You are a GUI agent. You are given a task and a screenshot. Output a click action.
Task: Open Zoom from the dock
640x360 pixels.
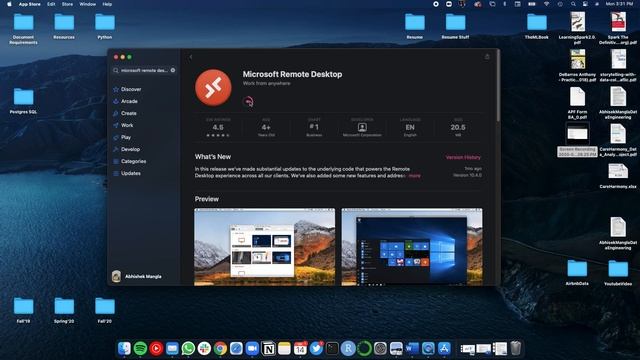tap(252, 348)
